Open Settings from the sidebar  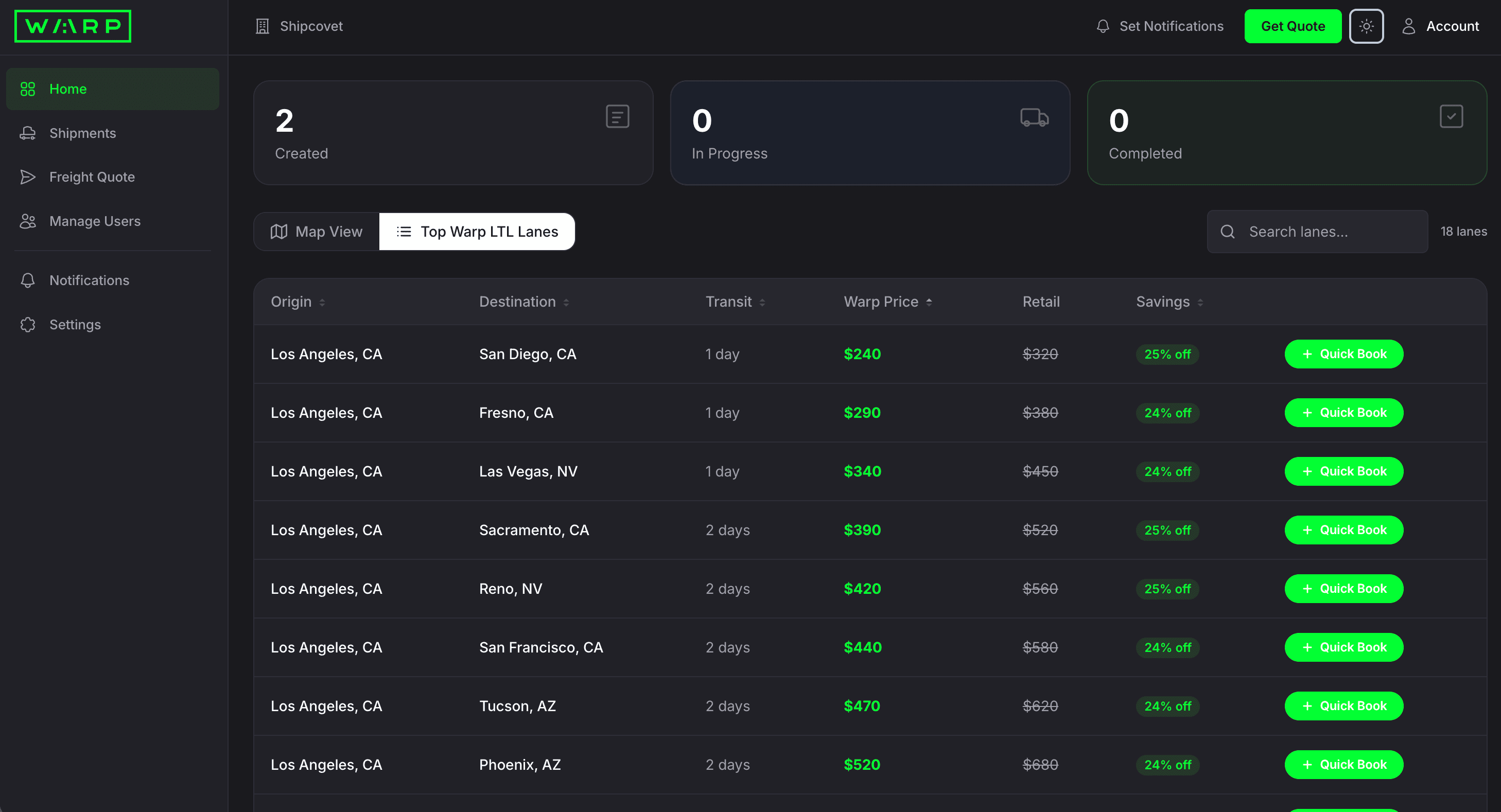(75, 325)
